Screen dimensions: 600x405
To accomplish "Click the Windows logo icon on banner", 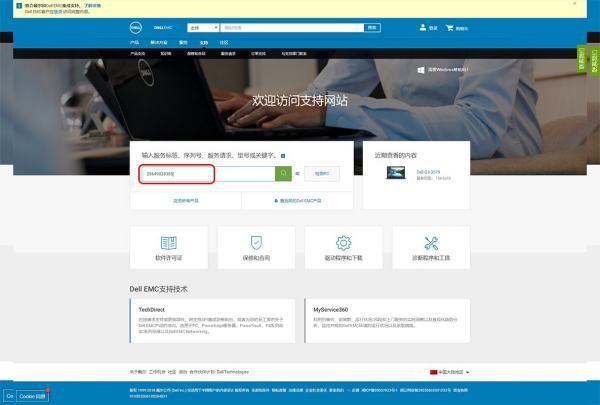I will tap(421, 70).
